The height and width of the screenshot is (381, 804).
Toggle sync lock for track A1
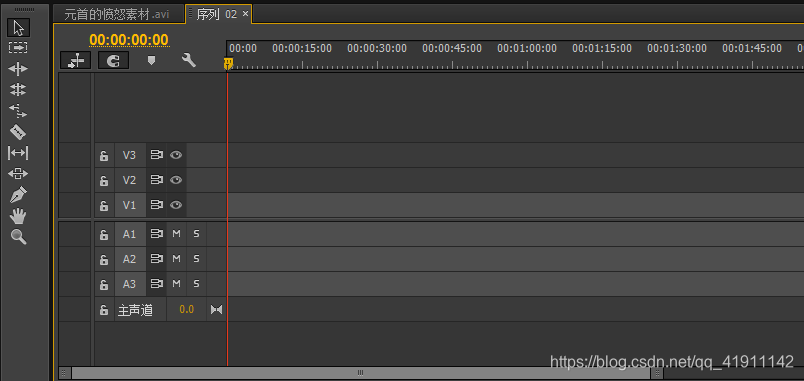point(156,233)
